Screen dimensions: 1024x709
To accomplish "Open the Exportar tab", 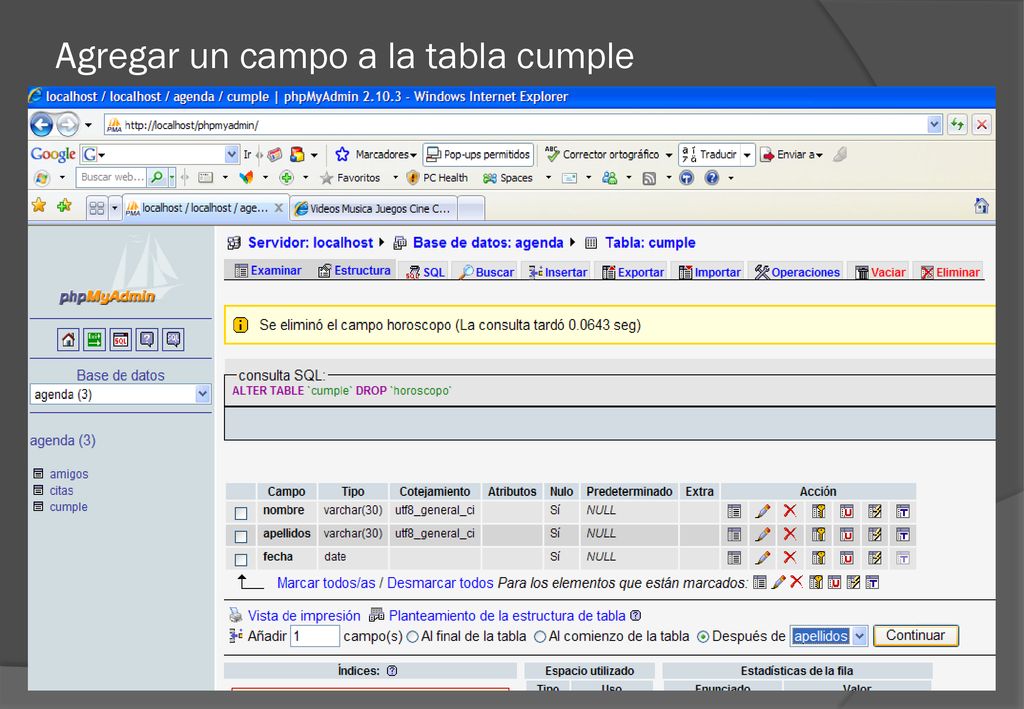I will pyautogui.click(x=633, y=272).
